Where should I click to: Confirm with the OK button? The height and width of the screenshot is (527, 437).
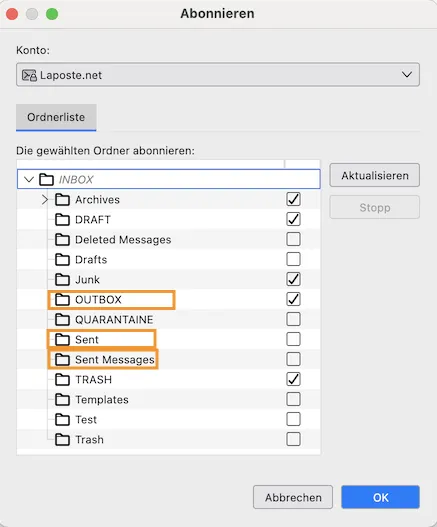point(381,497)
